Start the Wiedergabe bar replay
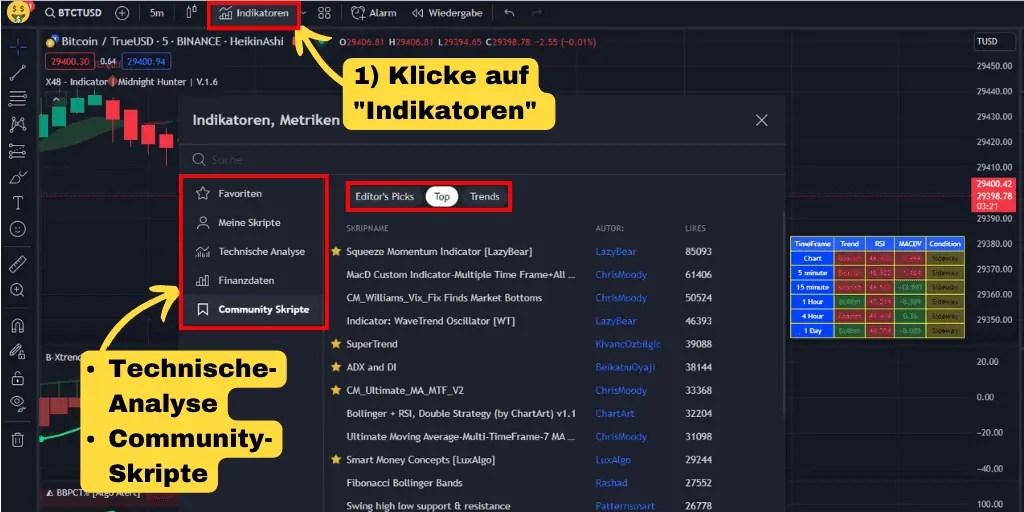Viewport: 1024px width, 512px height. [x=447, y=13]
